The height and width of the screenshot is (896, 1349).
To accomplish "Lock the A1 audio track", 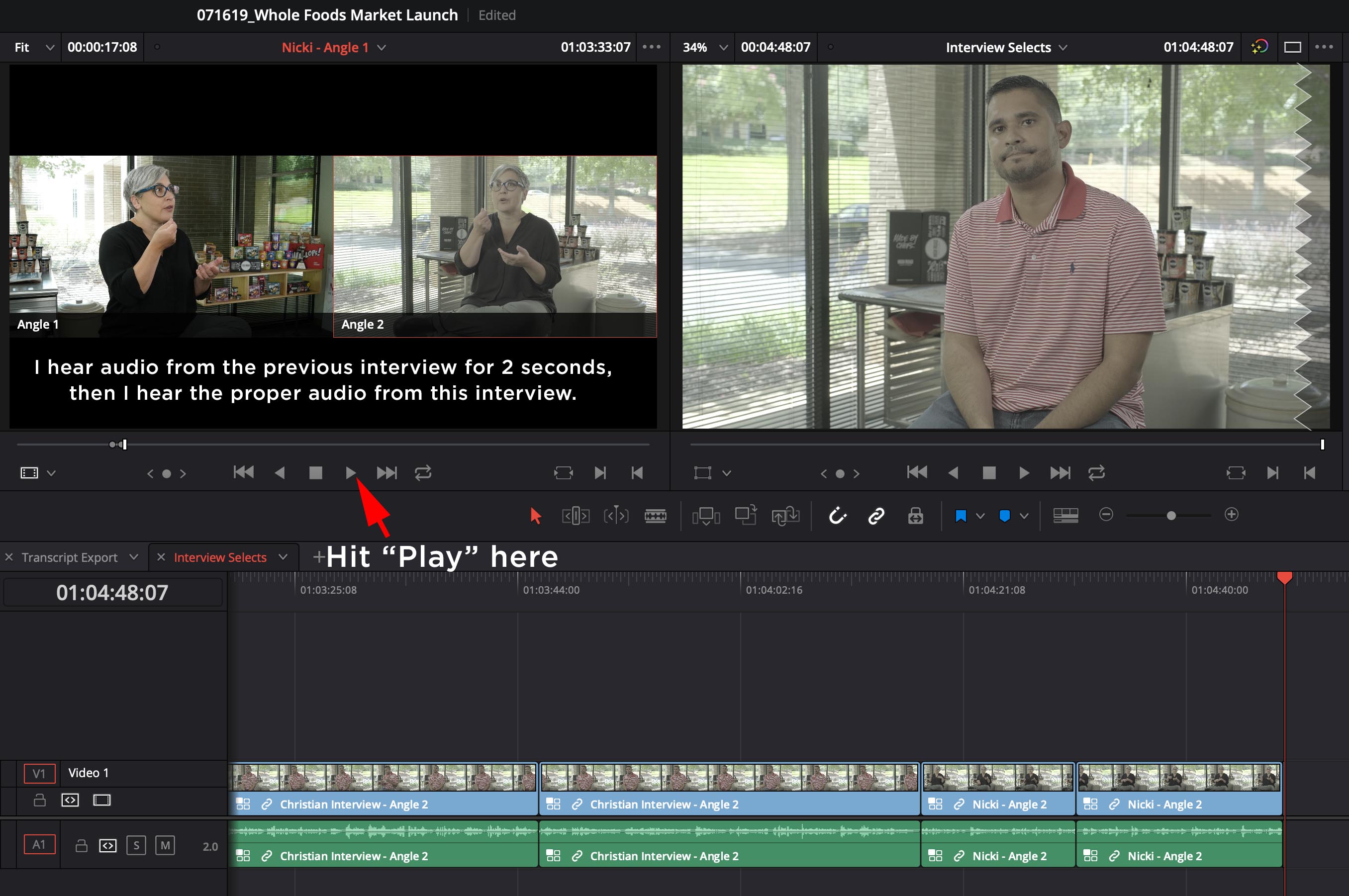I will [82, 846].
